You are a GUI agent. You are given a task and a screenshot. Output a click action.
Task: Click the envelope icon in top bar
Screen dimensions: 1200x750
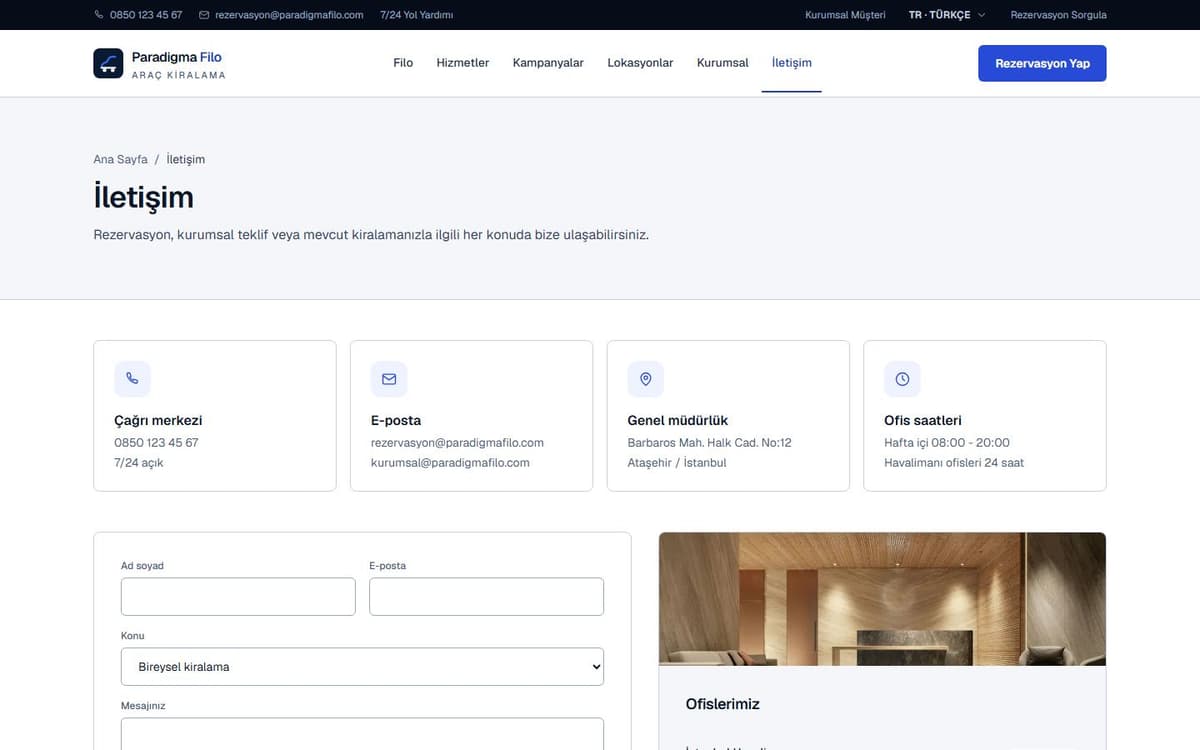pos(204,15)
